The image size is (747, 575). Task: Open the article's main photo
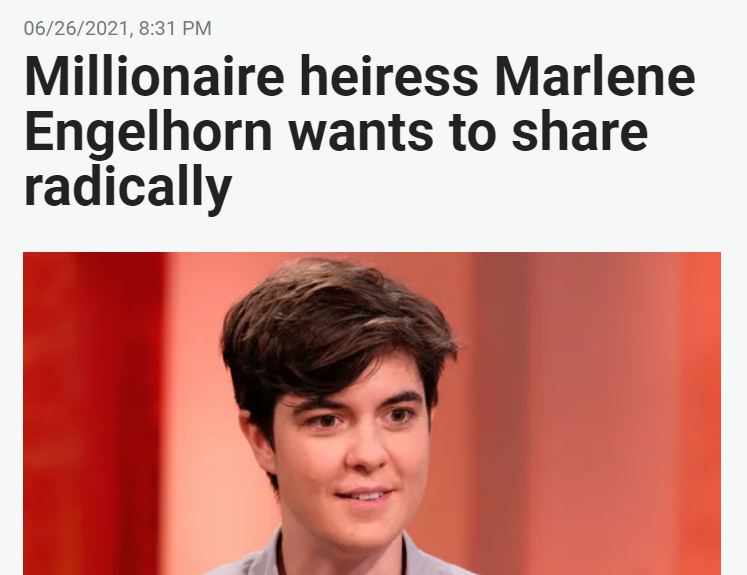tap(372, 414)
